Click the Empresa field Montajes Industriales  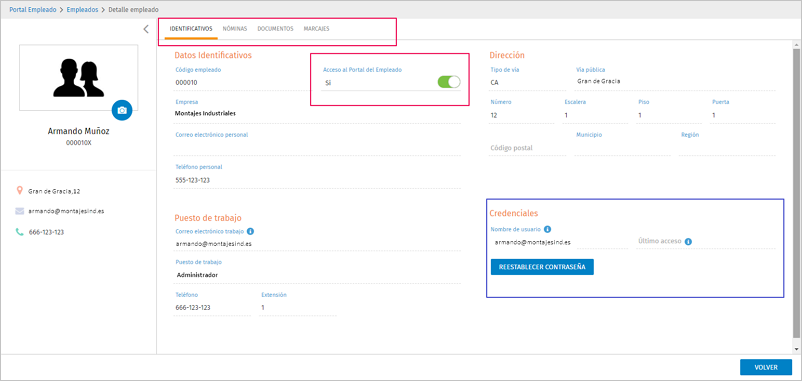coord(317,114)
